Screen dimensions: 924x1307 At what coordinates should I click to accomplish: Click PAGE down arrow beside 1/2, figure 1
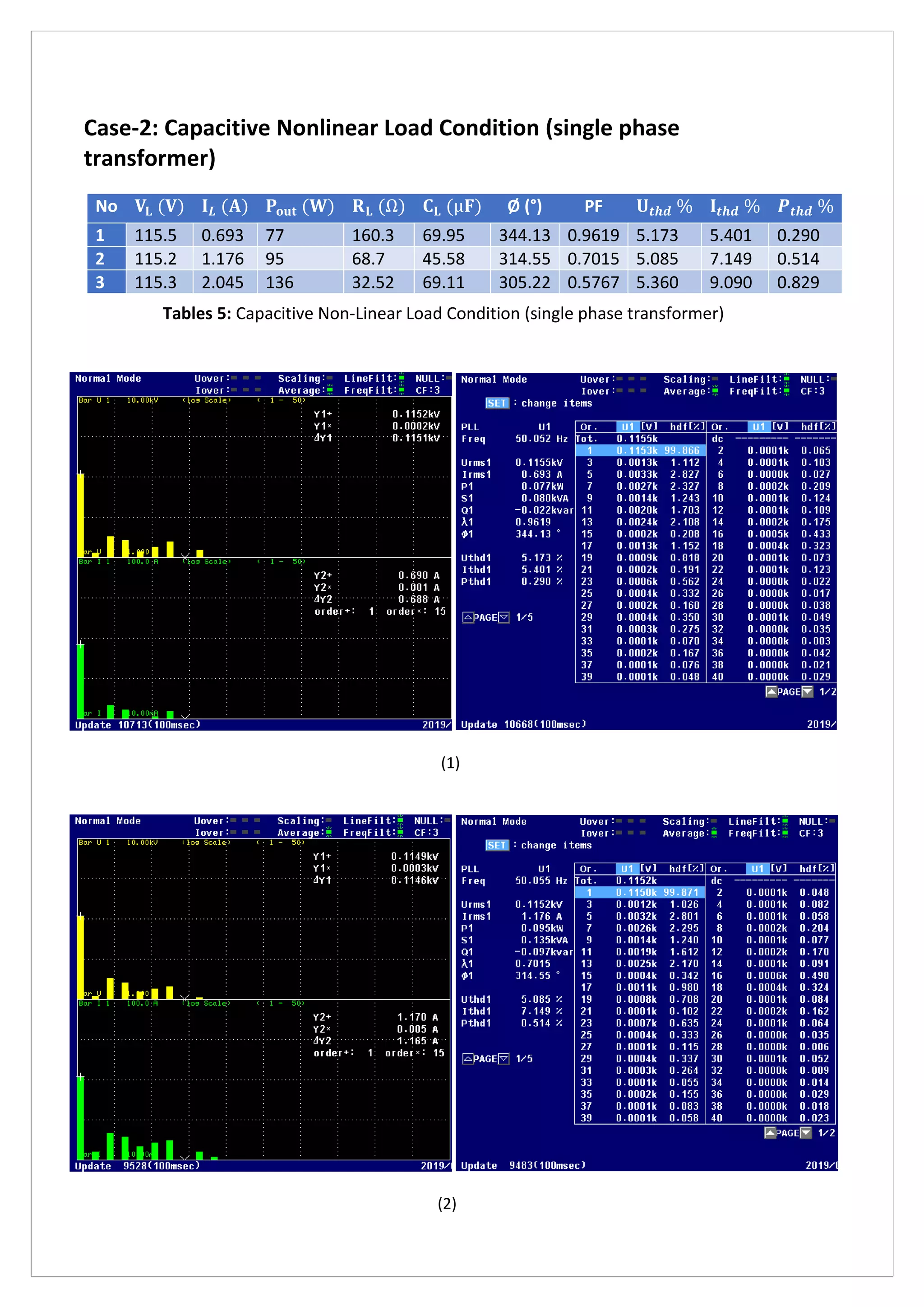tap(807, 692)
